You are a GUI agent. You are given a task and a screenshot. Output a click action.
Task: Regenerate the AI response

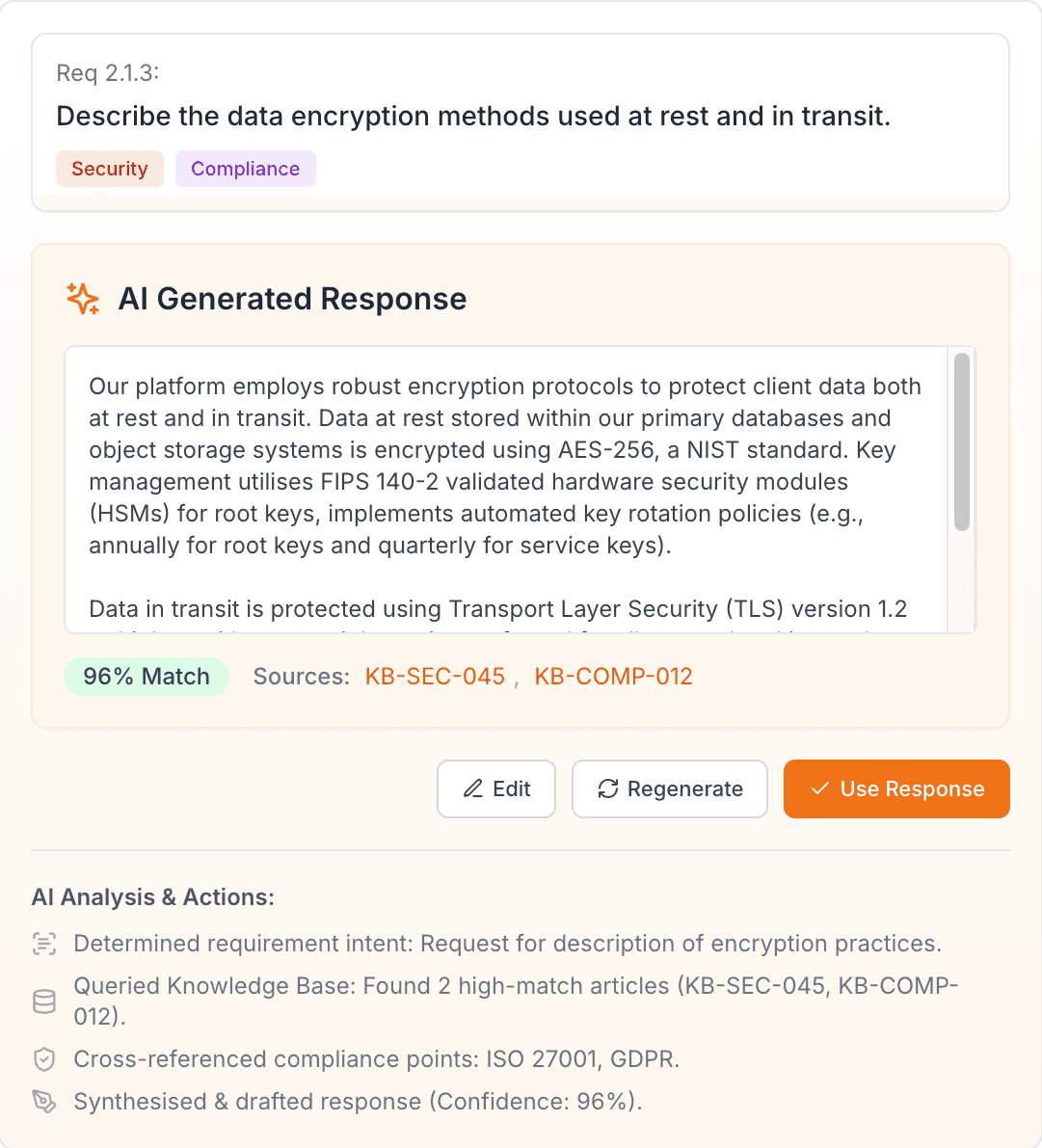click(x=669, y=788)
